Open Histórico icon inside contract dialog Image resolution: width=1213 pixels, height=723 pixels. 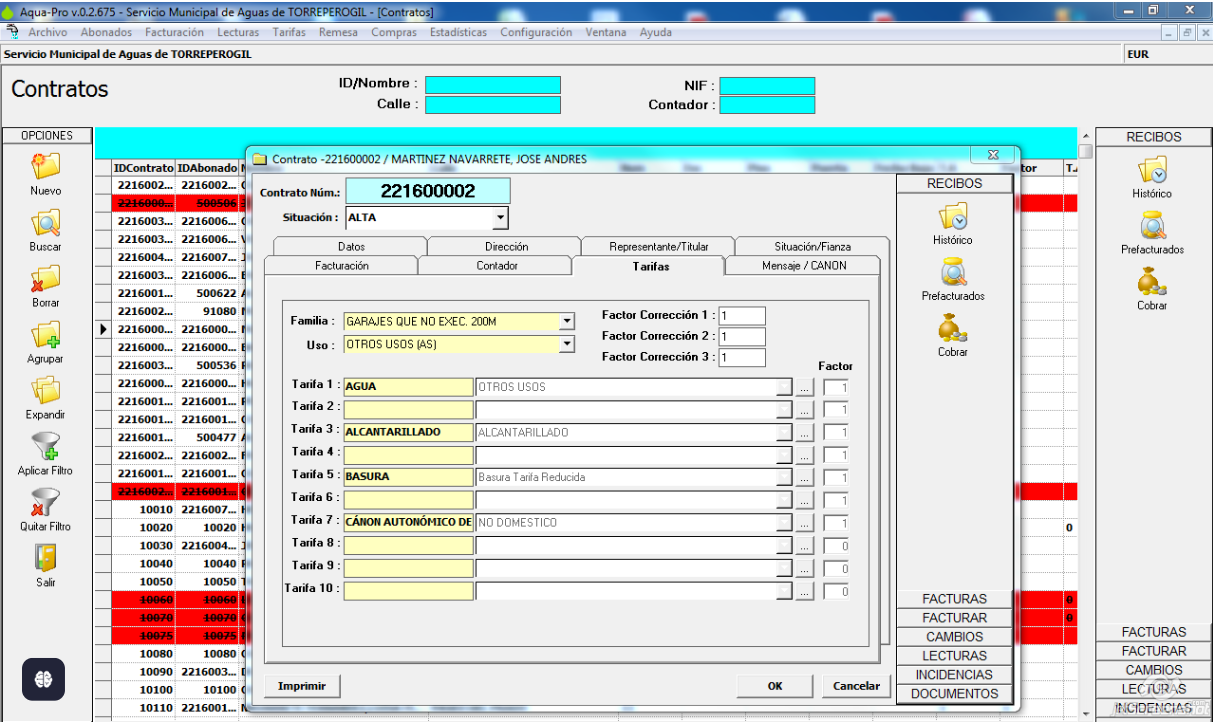[x=952, y=217]
